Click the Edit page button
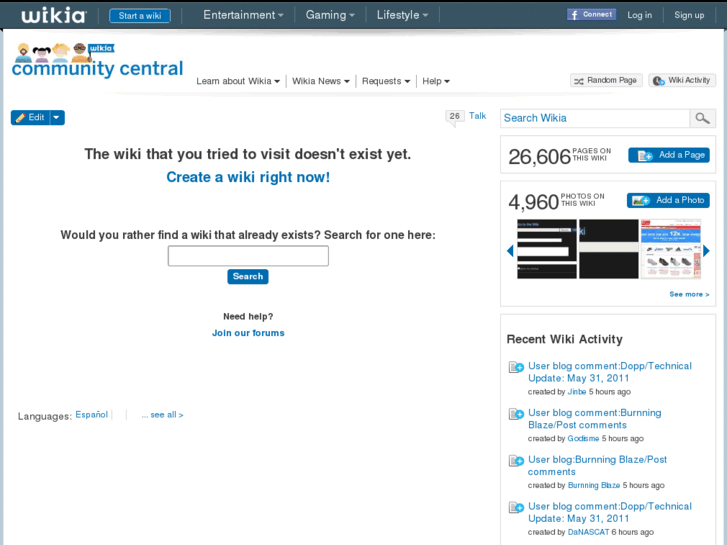Image resolution: width=727 pixels, height=545 pixels. tap(31, 117)
